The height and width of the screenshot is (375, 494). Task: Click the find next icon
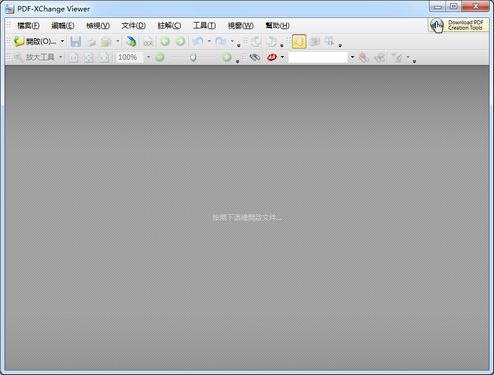379,58
